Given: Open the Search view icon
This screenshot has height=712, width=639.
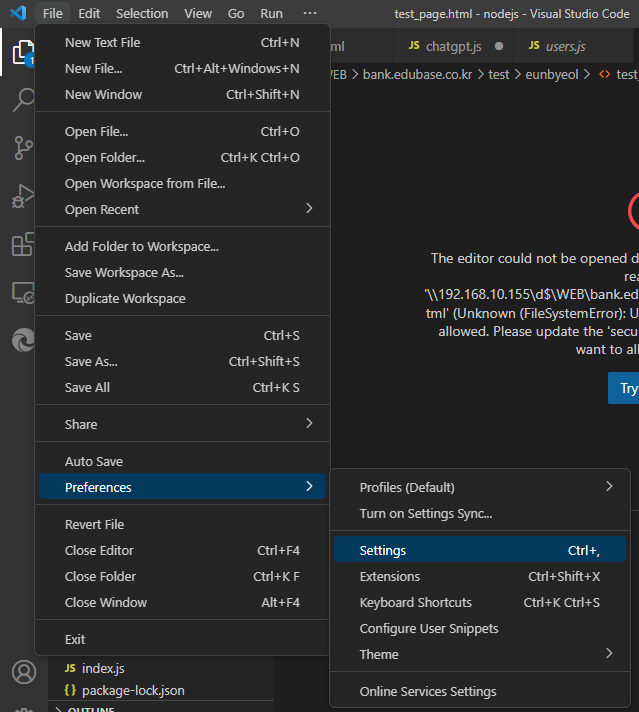Looking at the screenshot, I should pos(23,99).
